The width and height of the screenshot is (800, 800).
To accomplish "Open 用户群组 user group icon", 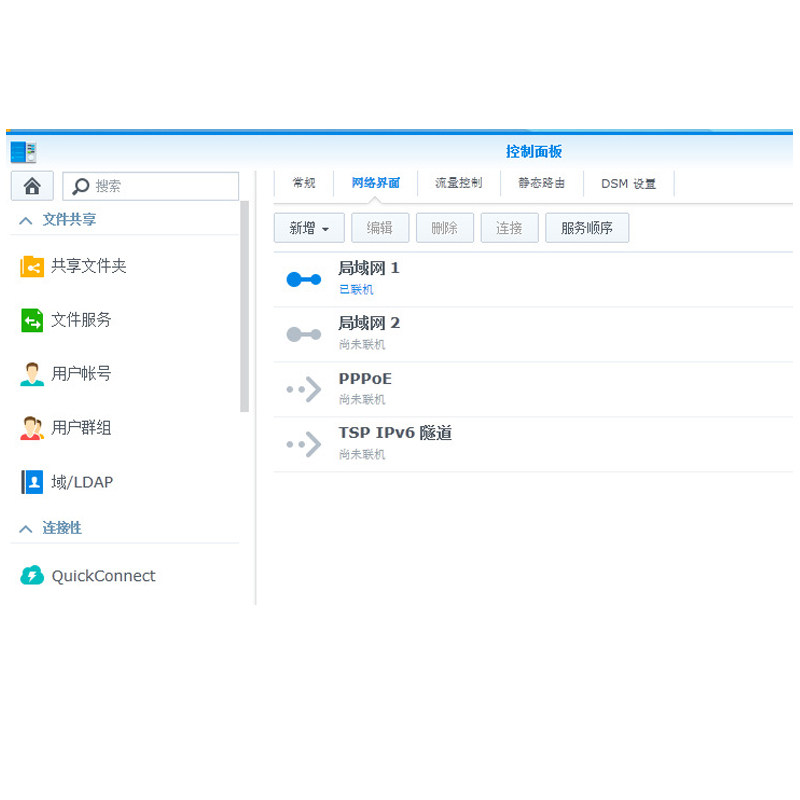I will 32,428.
